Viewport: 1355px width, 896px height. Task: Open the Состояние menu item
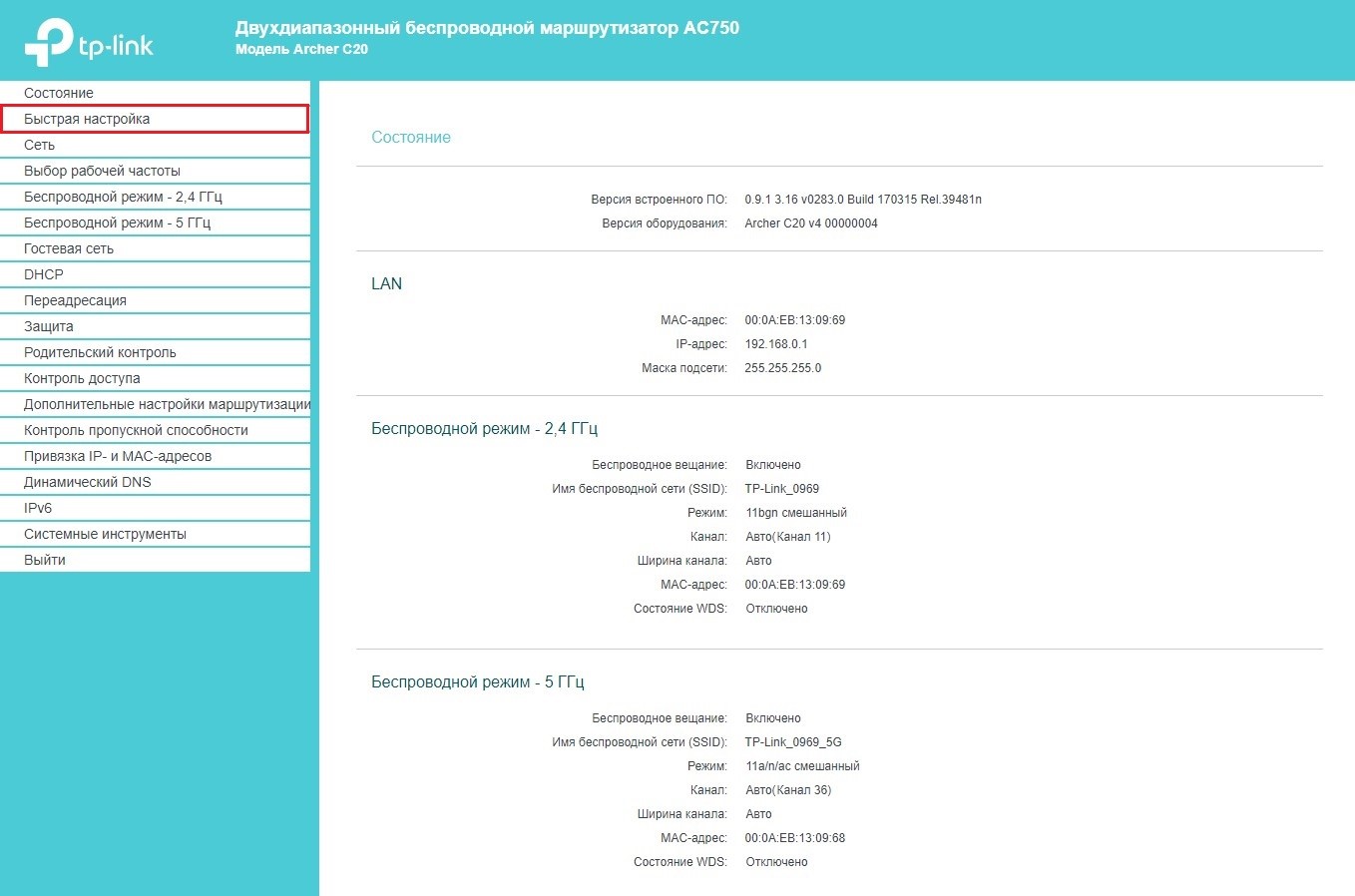pos(59,93)
